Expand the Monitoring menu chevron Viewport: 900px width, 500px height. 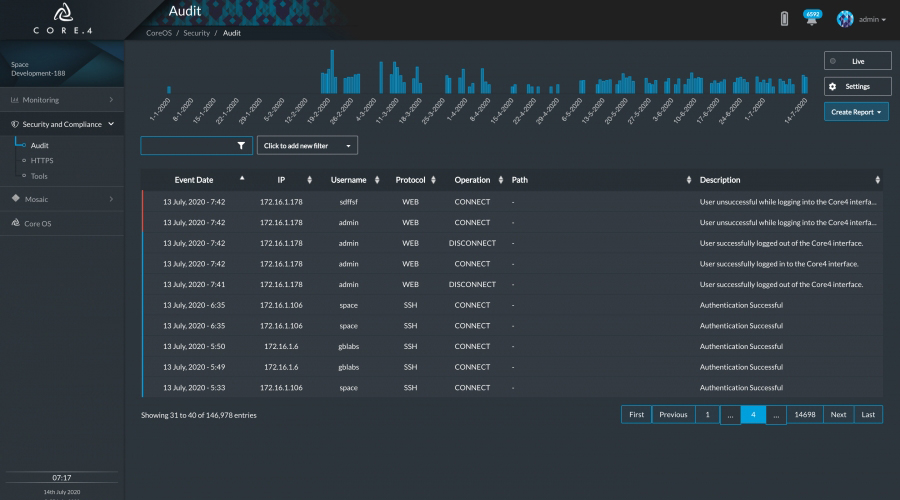click(x=111, y=100)
